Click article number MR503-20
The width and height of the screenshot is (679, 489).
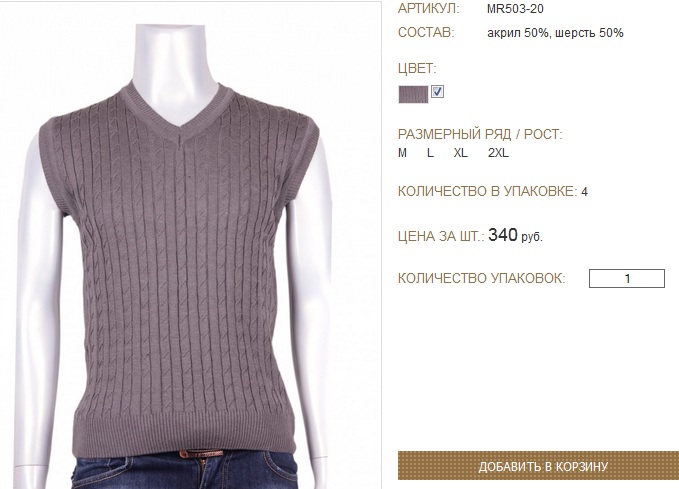515,9
